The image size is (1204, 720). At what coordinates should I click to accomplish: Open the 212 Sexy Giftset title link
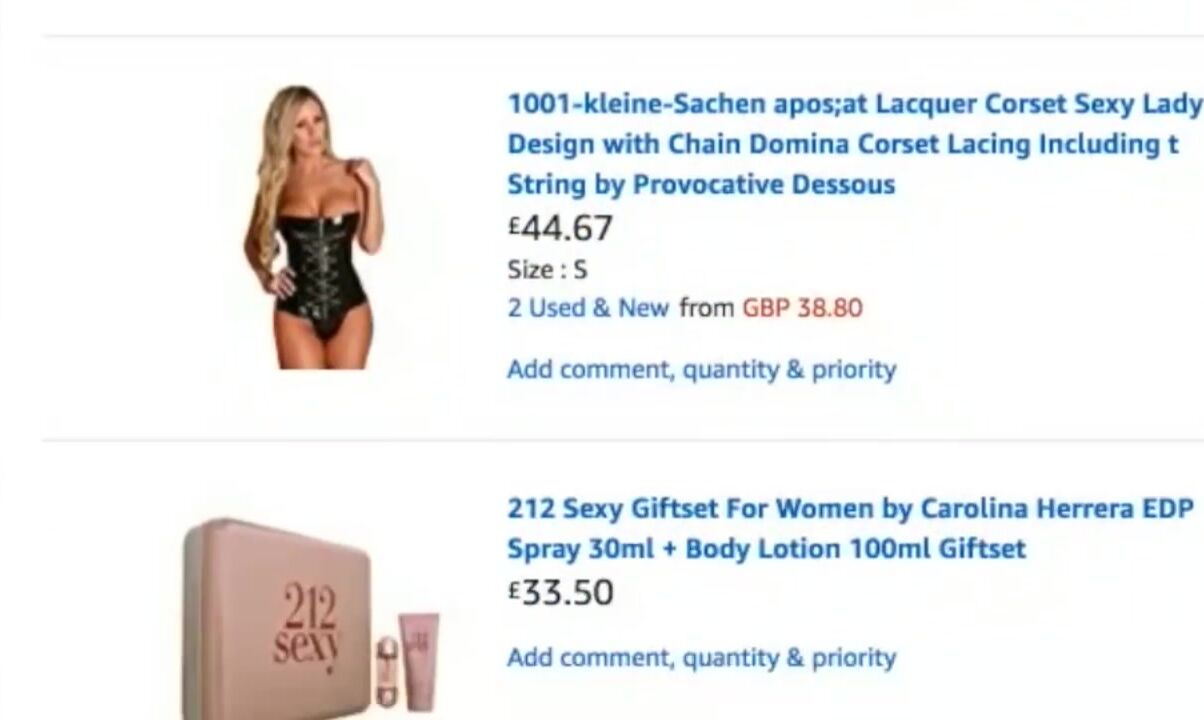[851, 529]
